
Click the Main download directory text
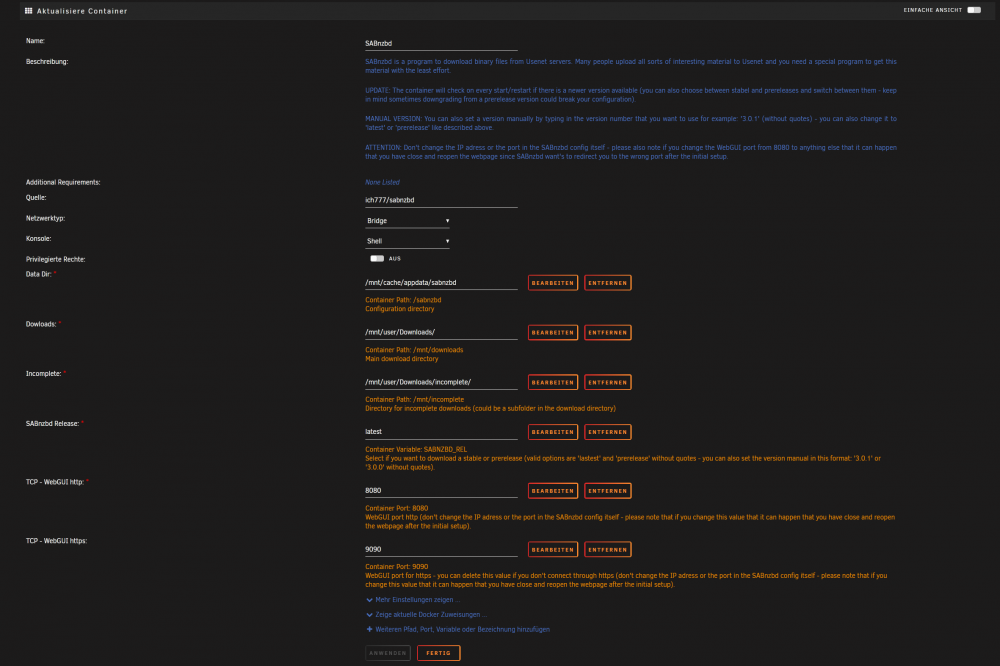[402, 359]
